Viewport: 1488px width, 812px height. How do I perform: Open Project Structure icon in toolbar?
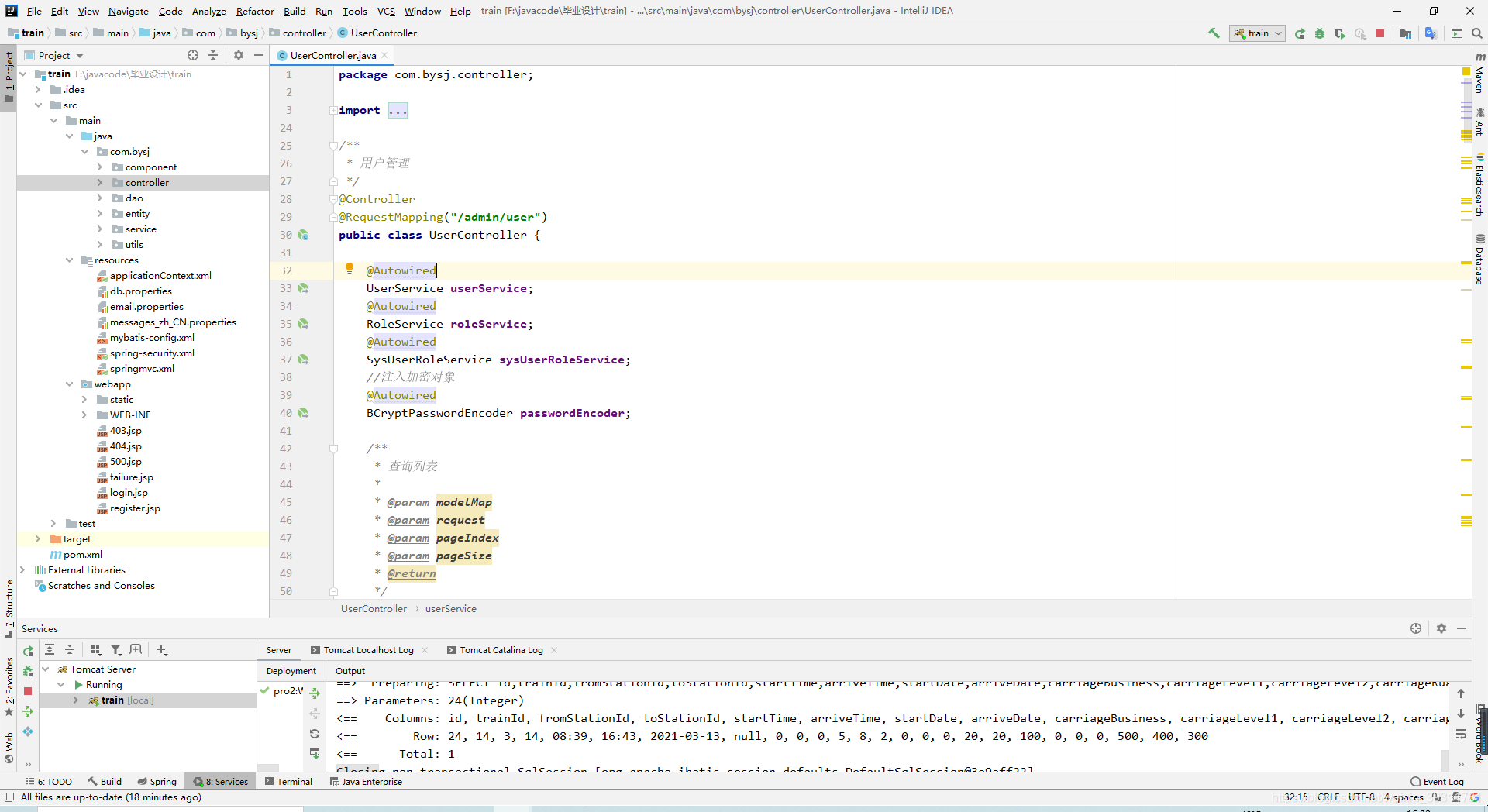pyautogui.click(x=1406, y=33)
